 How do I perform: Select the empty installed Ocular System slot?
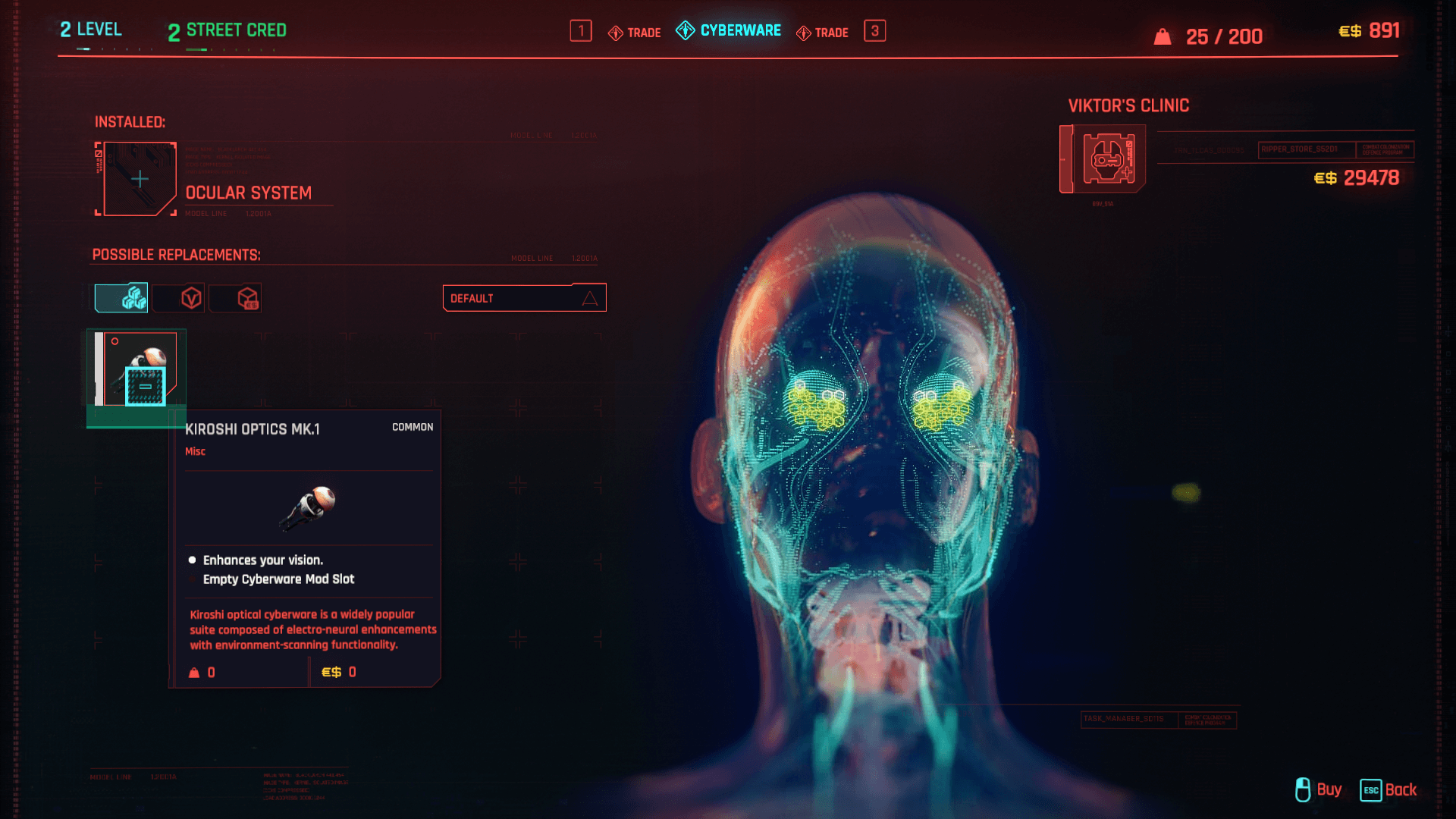pyautogui.click(x=138, y=179)
